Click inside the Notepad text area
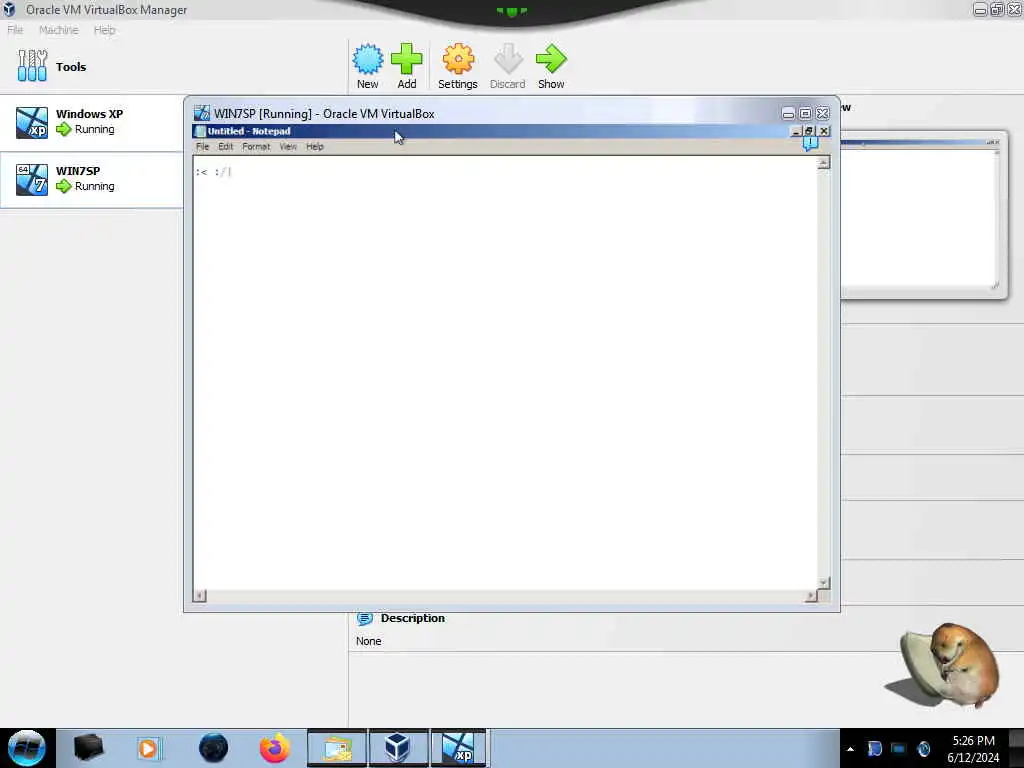 pos(505,372)
